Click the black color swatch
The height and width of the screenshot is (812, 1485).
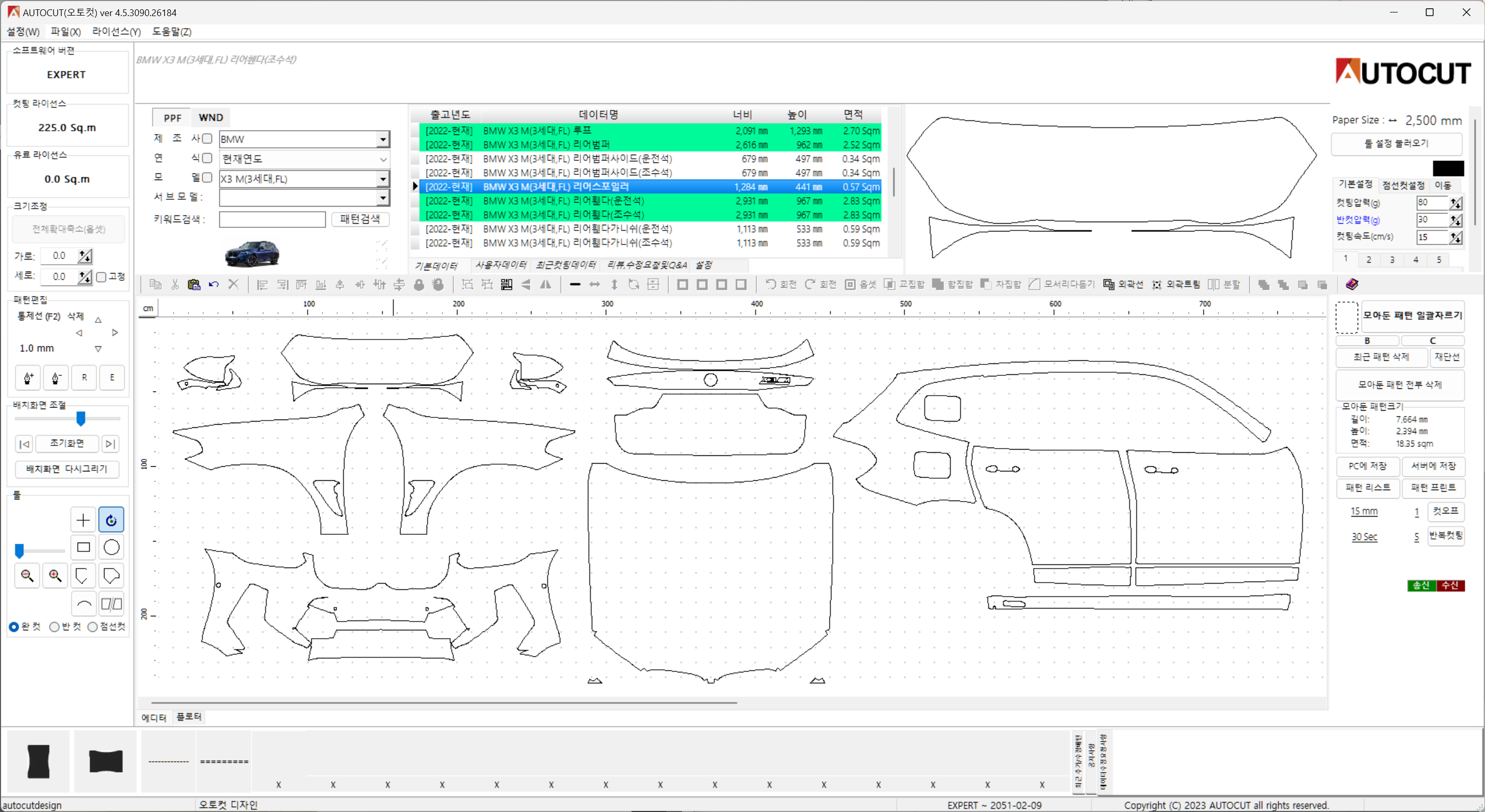coord(1448,168)
